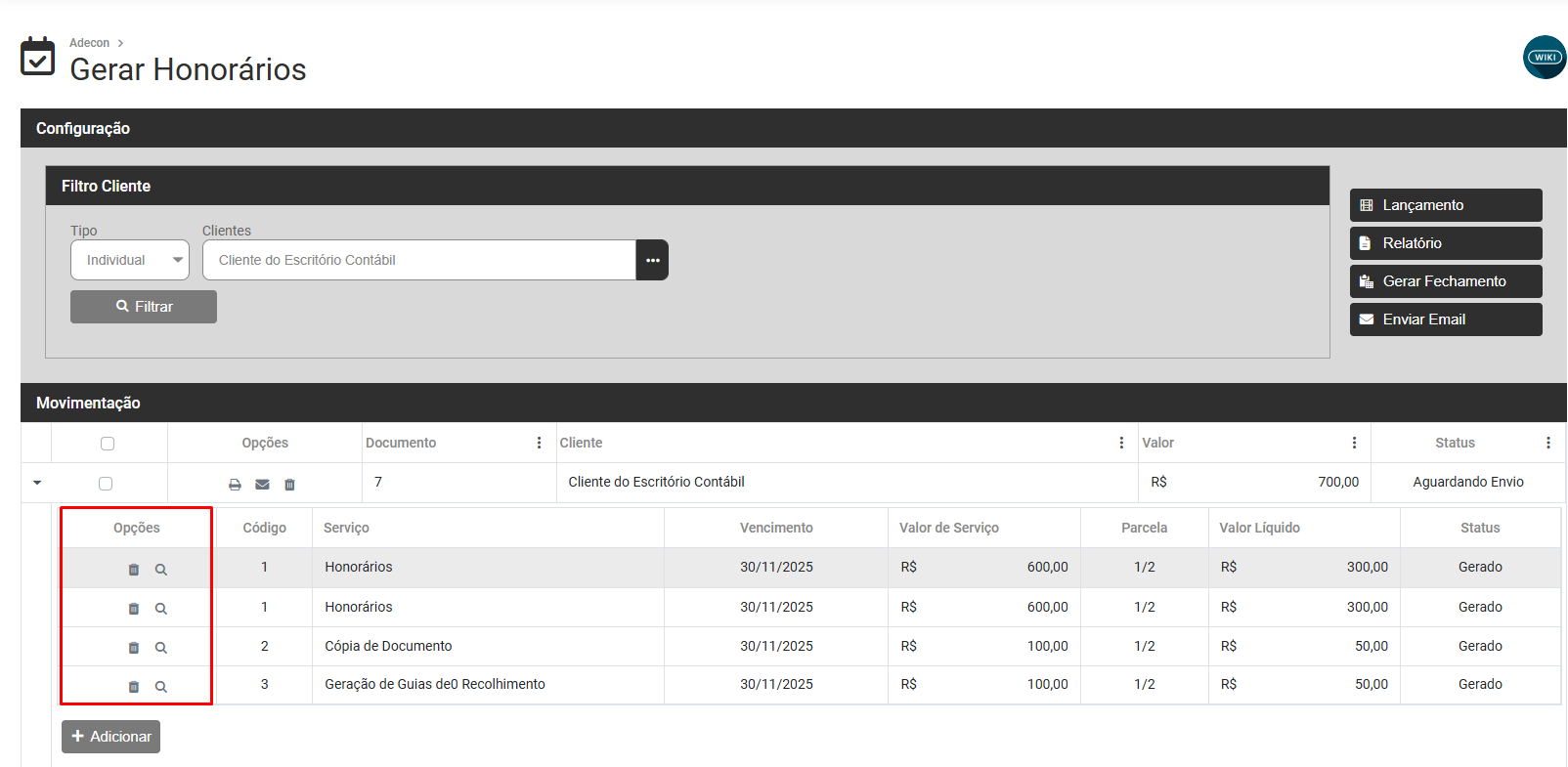Collapse the document 7 row details
The height and width of the screenshot is (767, 1568).
[x=37, y=483]
